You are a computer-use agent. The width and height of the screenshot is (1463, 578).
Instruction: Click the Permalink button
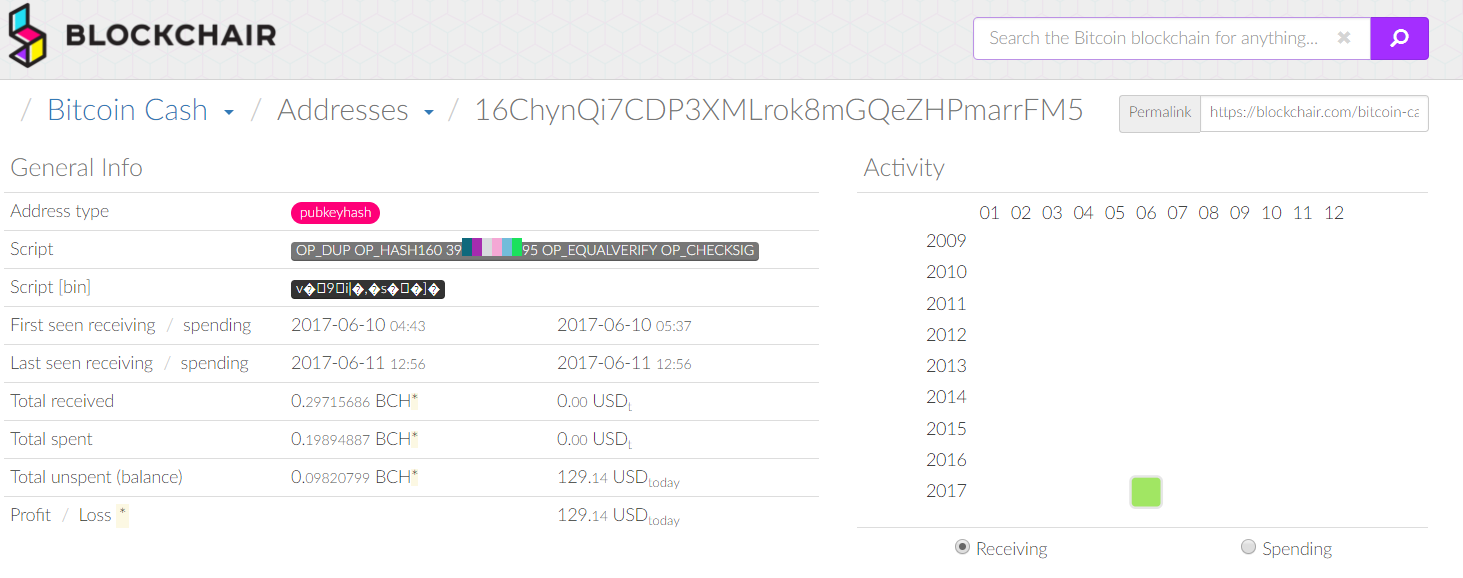click(1160, 113)
